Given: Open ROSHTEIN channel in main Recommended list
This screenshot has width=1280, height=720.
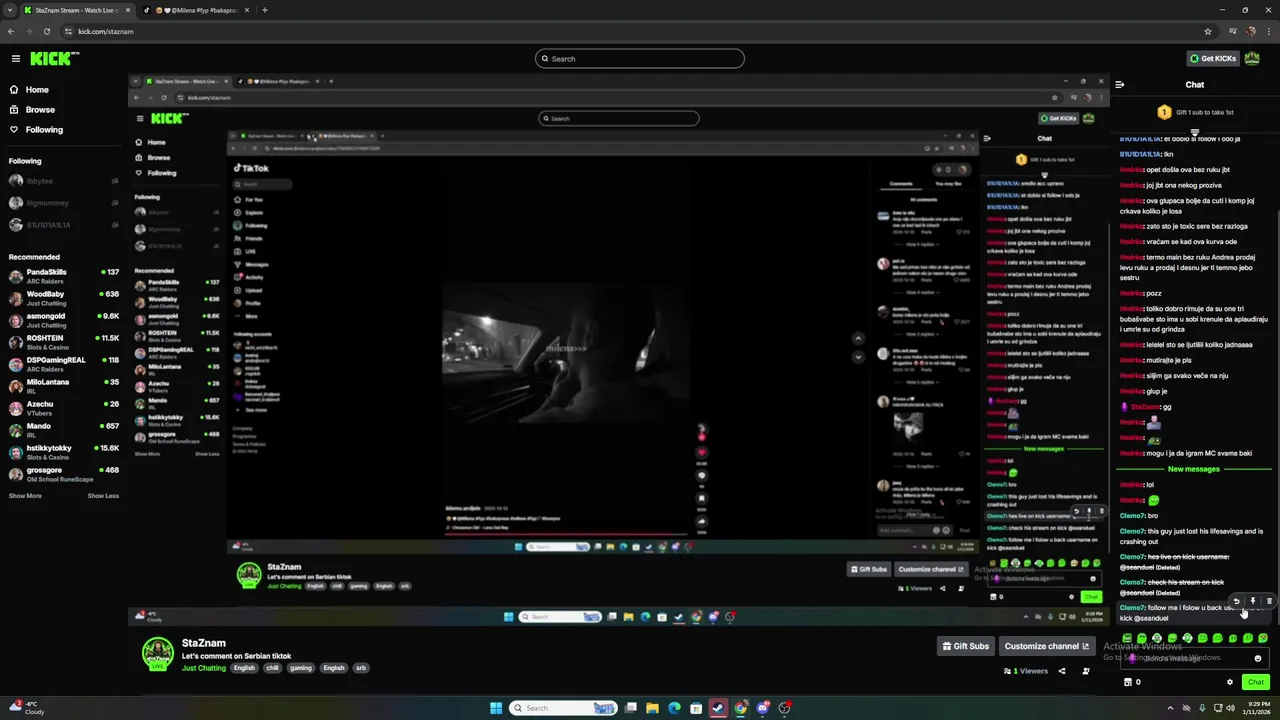Looking at the screenshot, I should click(62, 342).
